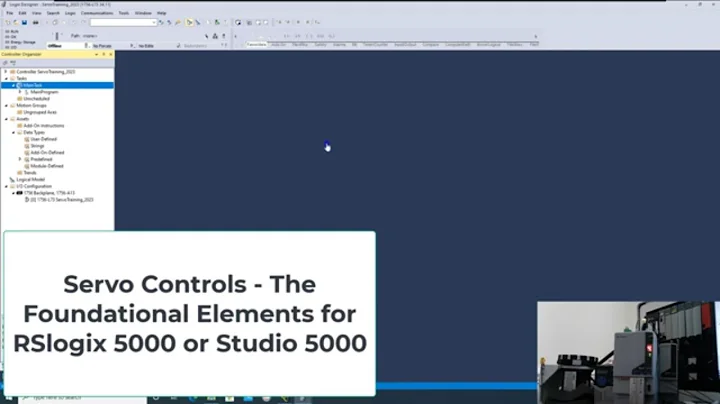Open Controller Organizer pane options dropdown
The width and height of the screenshot is (720, 404).
click(96, 54)
